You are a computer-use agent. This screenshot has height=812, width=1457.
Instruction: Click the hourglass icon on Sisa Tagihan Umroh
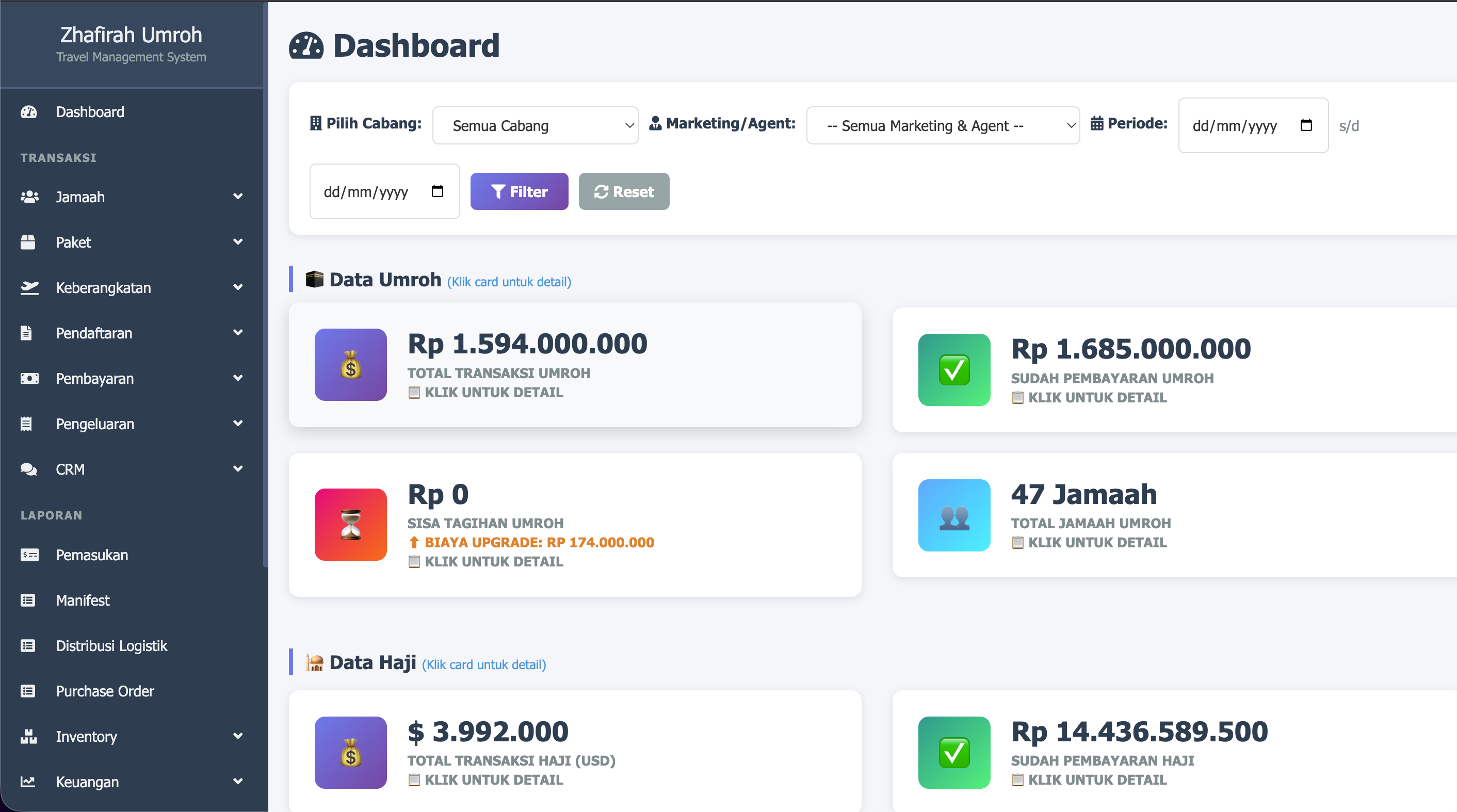click(x=351, y=525)
